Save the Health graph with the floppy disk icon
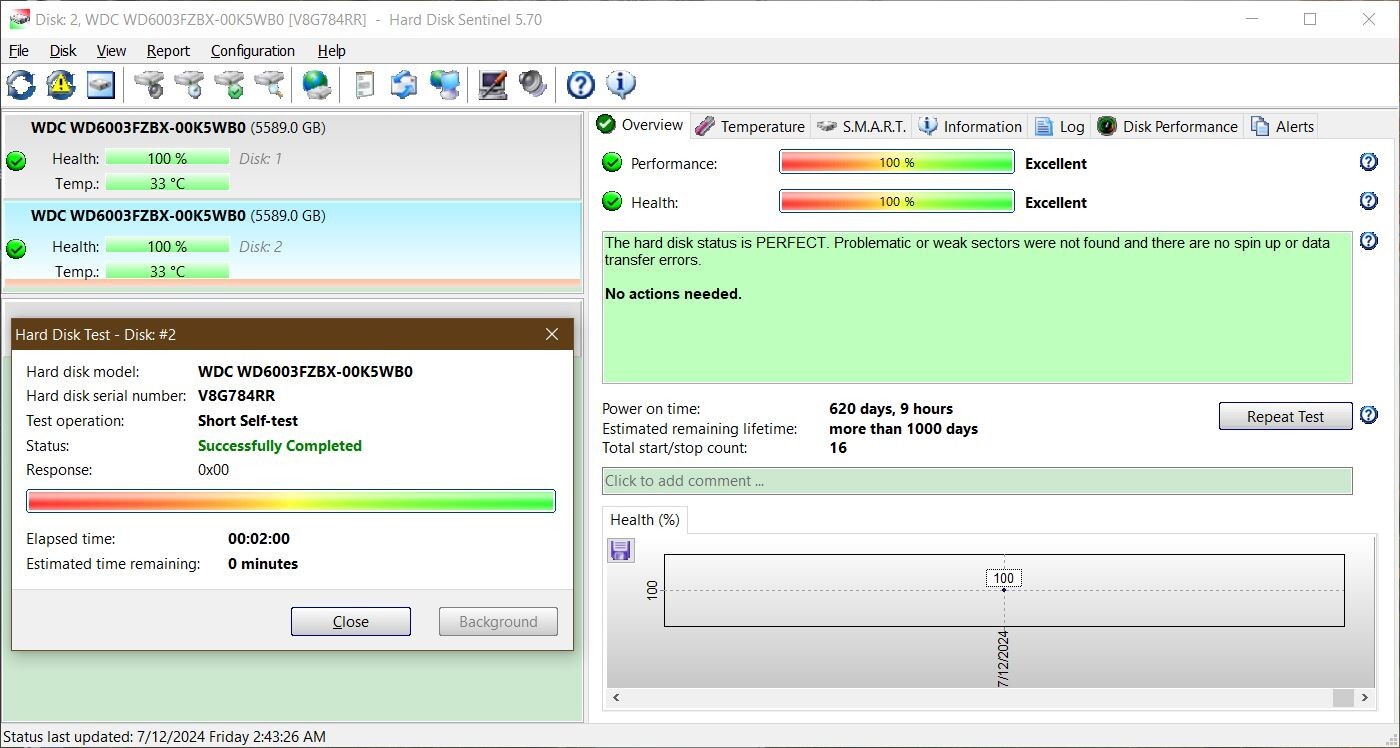This screenshot has height=748, width=1400. 620,550
